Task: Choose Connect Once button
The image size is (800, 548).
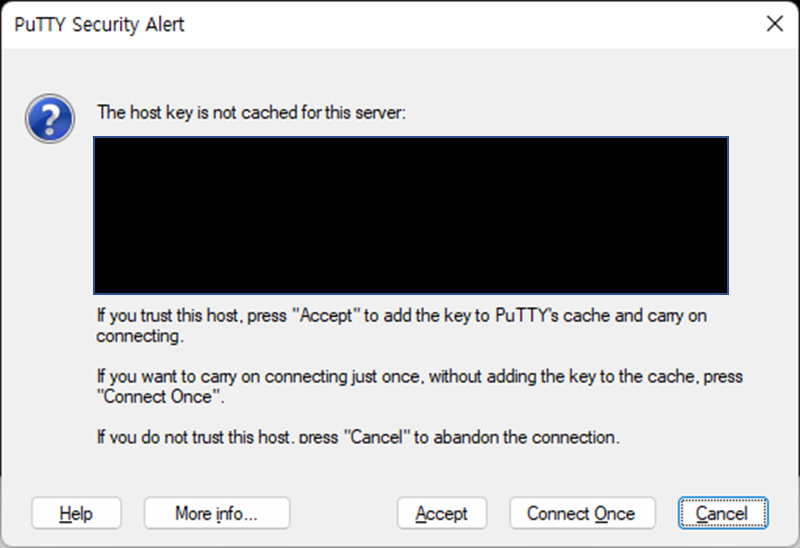Action: coord(582,513)
